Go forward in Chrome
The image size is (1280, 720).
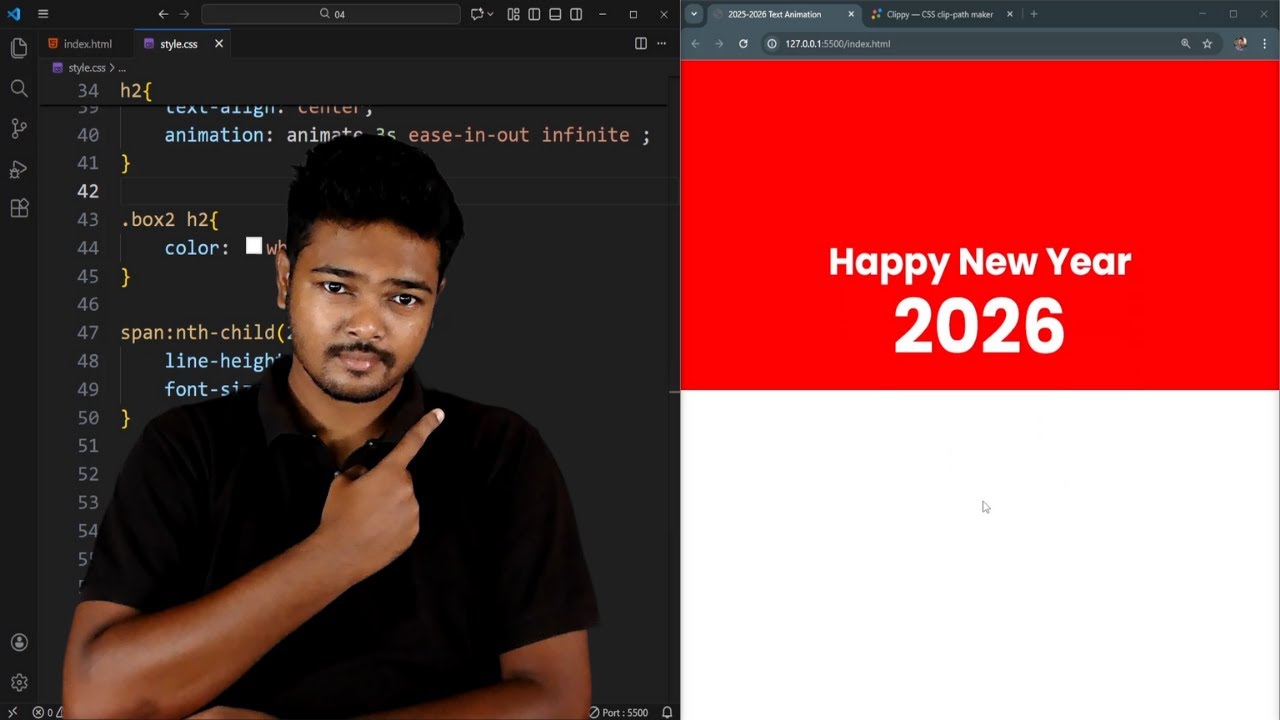[719, 44]
